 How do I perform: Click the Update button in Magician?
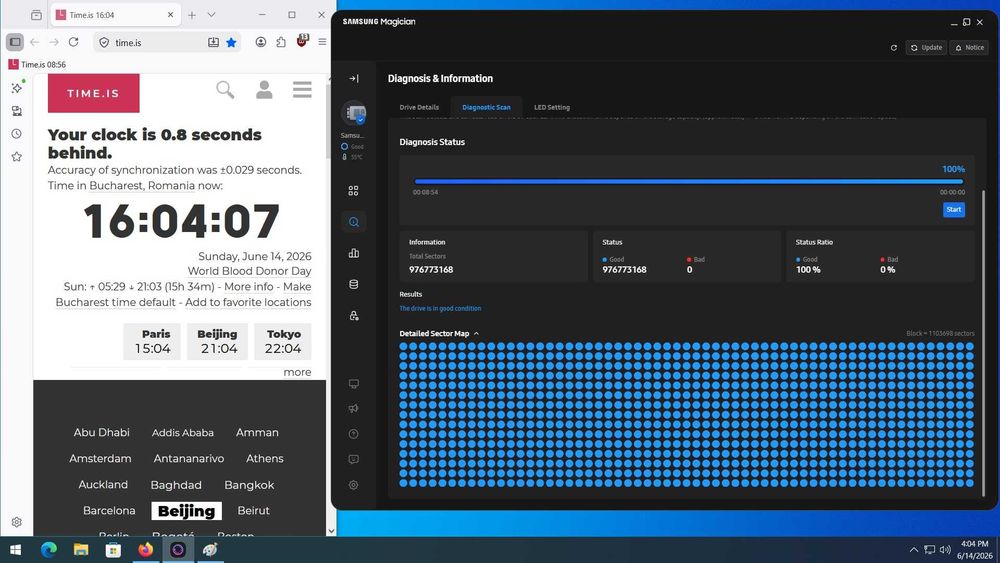(x=926, y=48)
